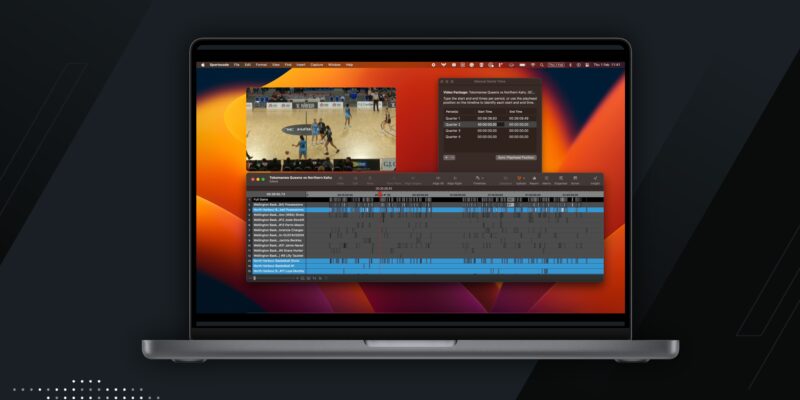Image resolution: width=800 pixels, height=400 pixels.
Task: Open the File menu
Action: (x=236, y=65)
